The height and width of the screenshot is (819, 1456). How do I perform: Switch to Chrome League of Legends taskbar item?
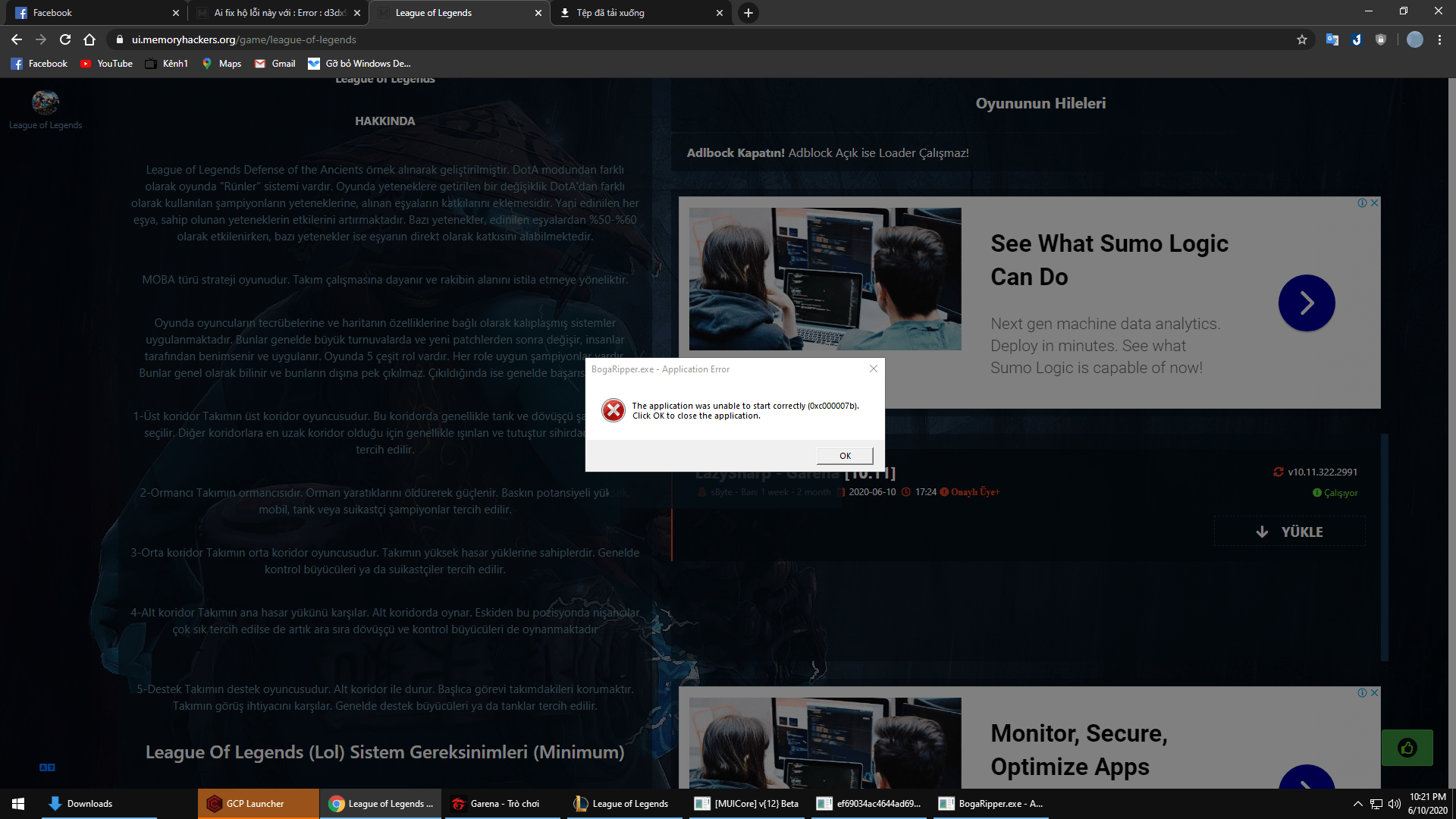tap(381, 804)
